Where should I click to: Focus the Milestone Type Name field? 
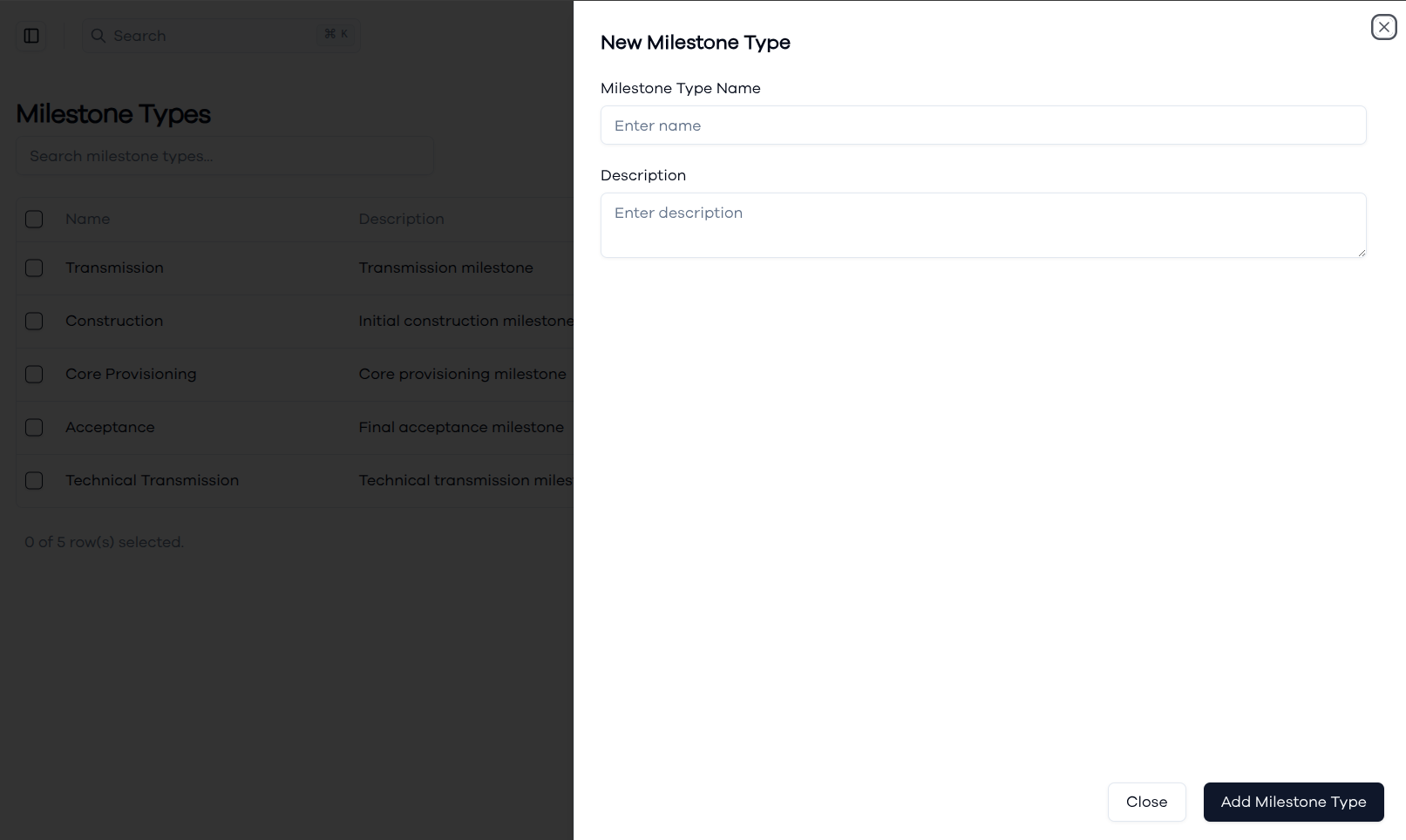click(983, 125)
